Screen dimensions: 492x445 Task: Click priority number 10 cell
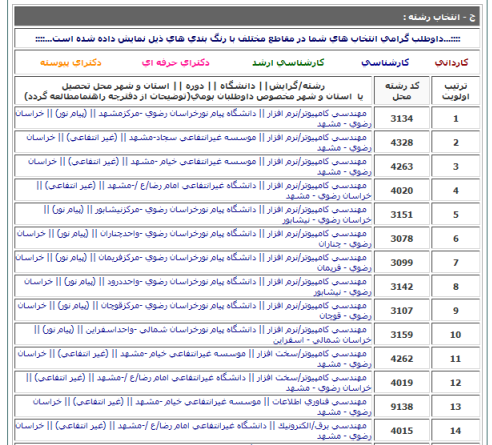[455, 334]
